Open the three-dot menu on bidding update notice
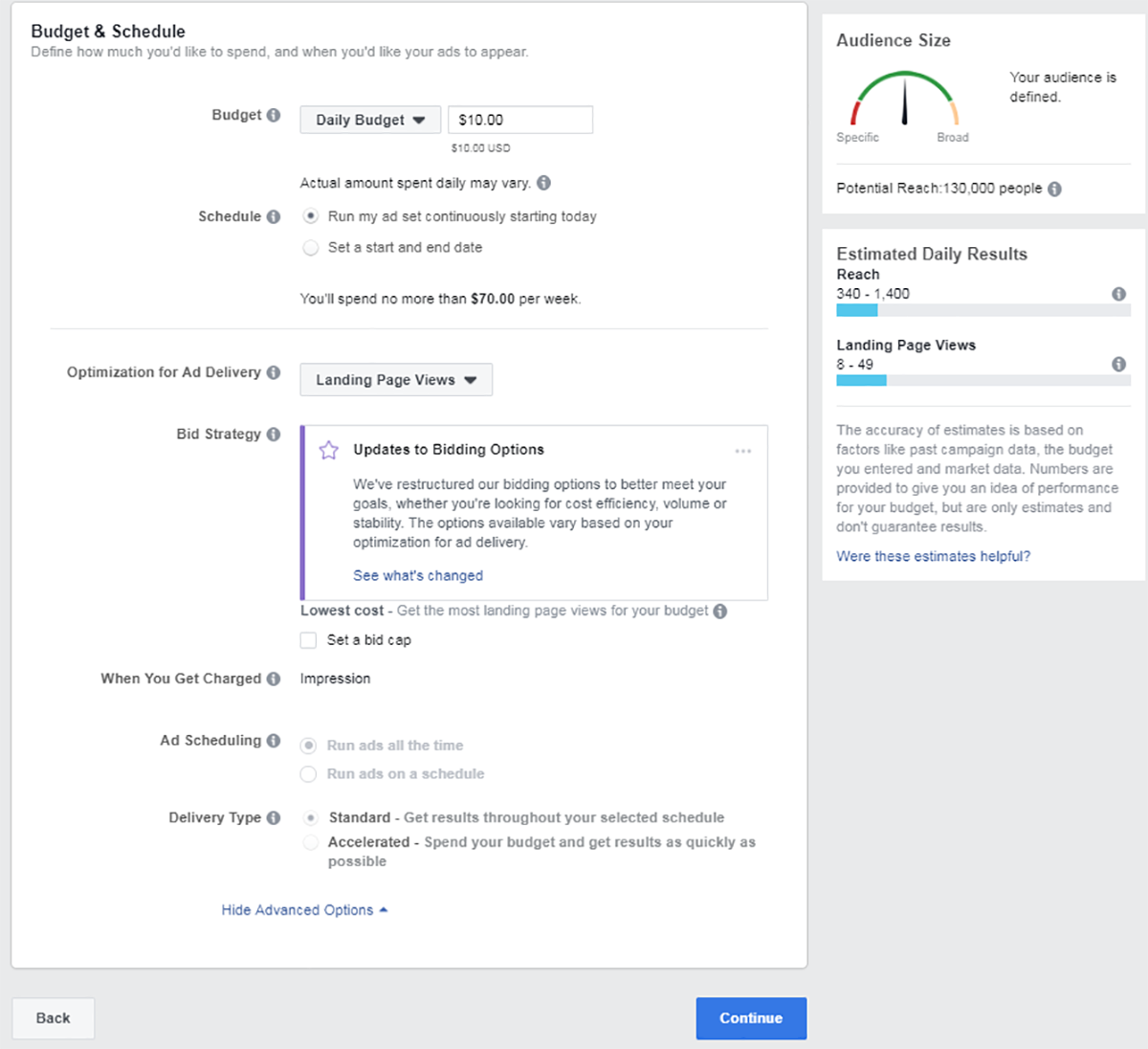 tap(743, 451)
